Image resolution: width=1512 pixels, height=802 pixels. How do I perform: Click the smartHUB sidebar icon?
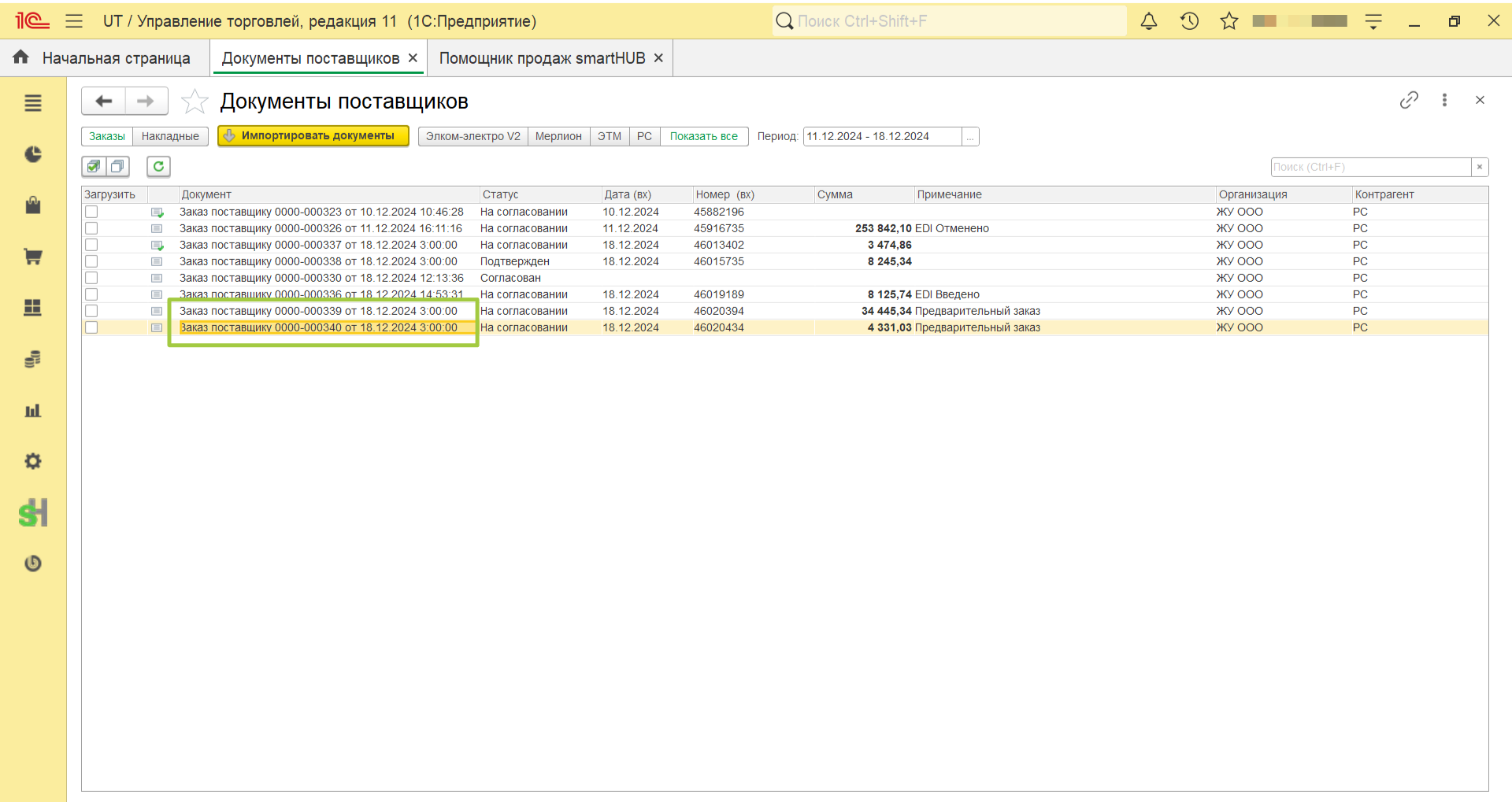pyautogui.click(x=33, y=513)
